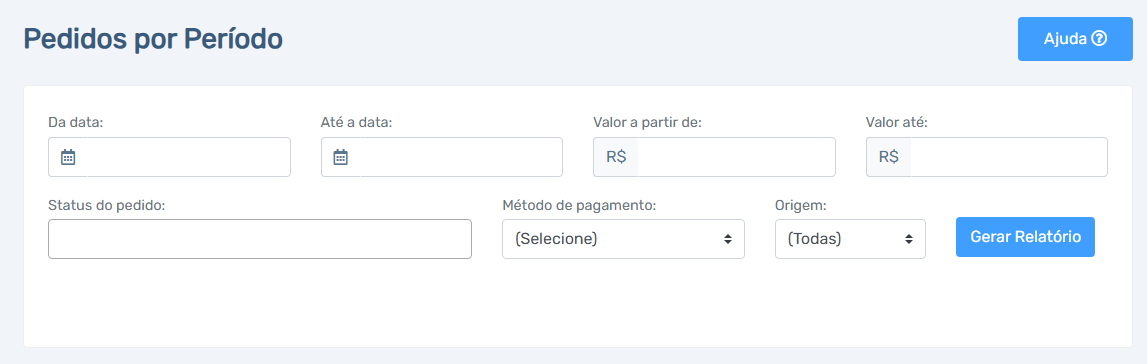Open the Ajuda help button
The height and width of the screenshot is (364, 1147).
pos(1075,39)
